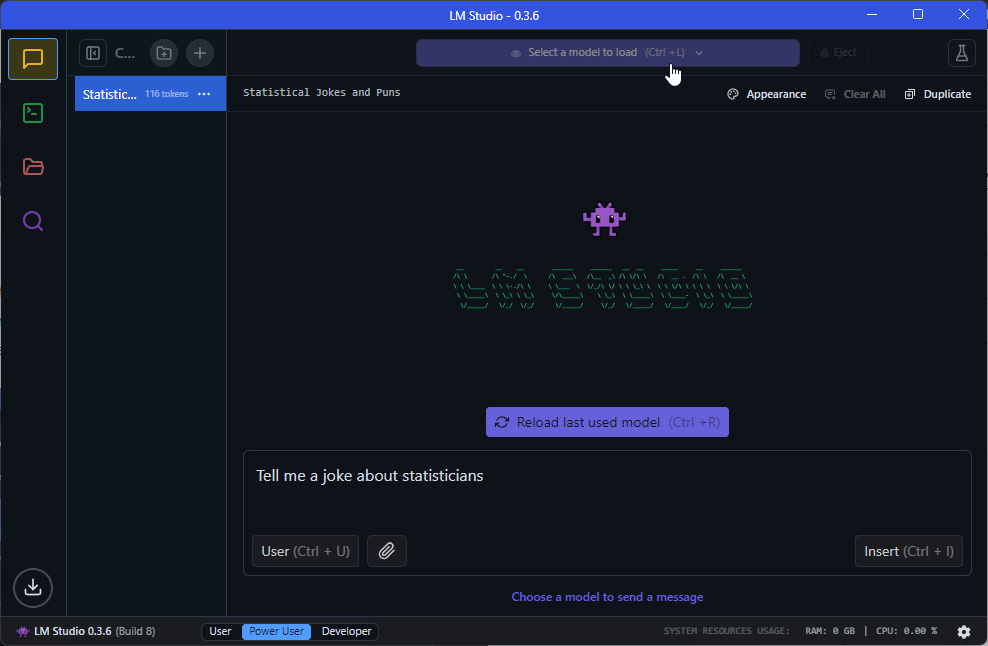The image size is (988, 646).
Task: Eject the loaded model
Action: coord(838,53)
